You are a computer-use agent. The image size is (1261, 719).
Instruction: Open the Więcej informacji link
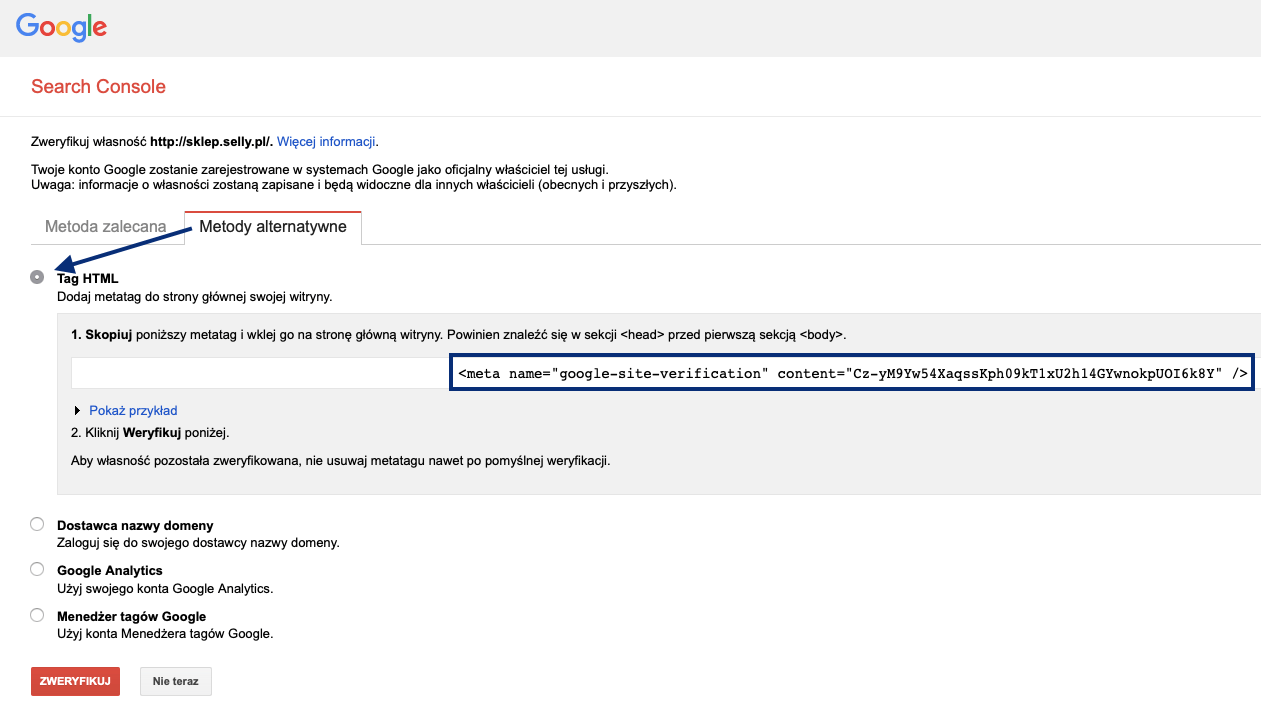click(x=326, y=141)
